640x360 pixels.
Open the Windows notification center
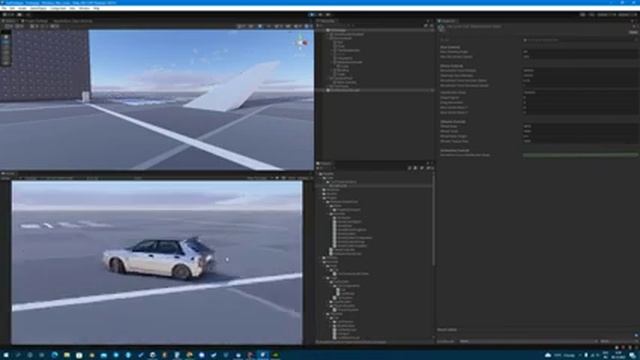632,355
